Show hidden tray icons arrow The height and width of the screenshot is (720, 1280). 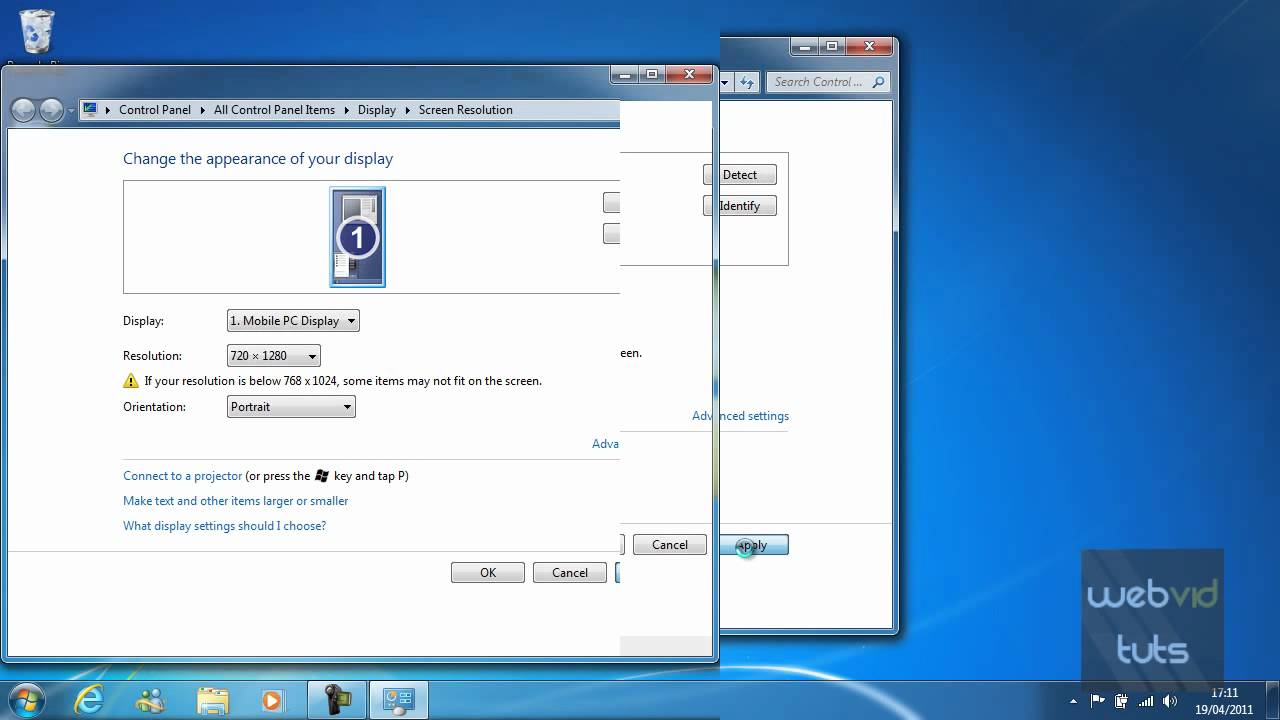(x=1074, y=701)
